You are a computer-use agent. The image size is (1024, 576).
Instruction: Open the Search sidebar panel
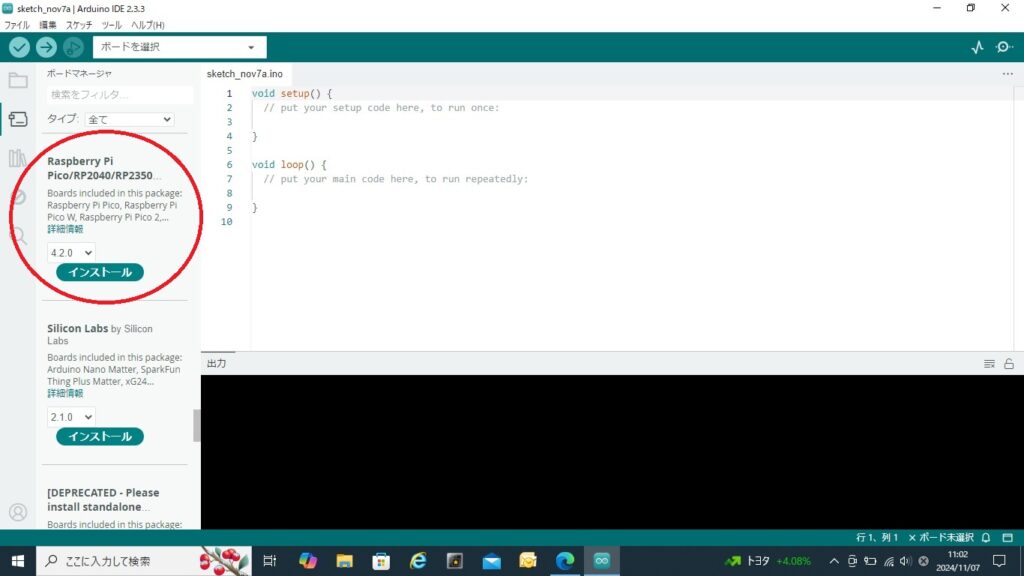click(18, 235)
